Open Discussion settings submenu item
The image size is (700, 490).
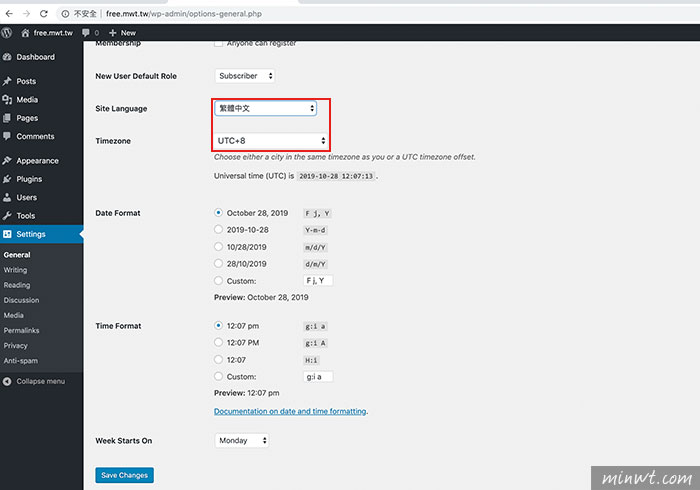point(21,300)
